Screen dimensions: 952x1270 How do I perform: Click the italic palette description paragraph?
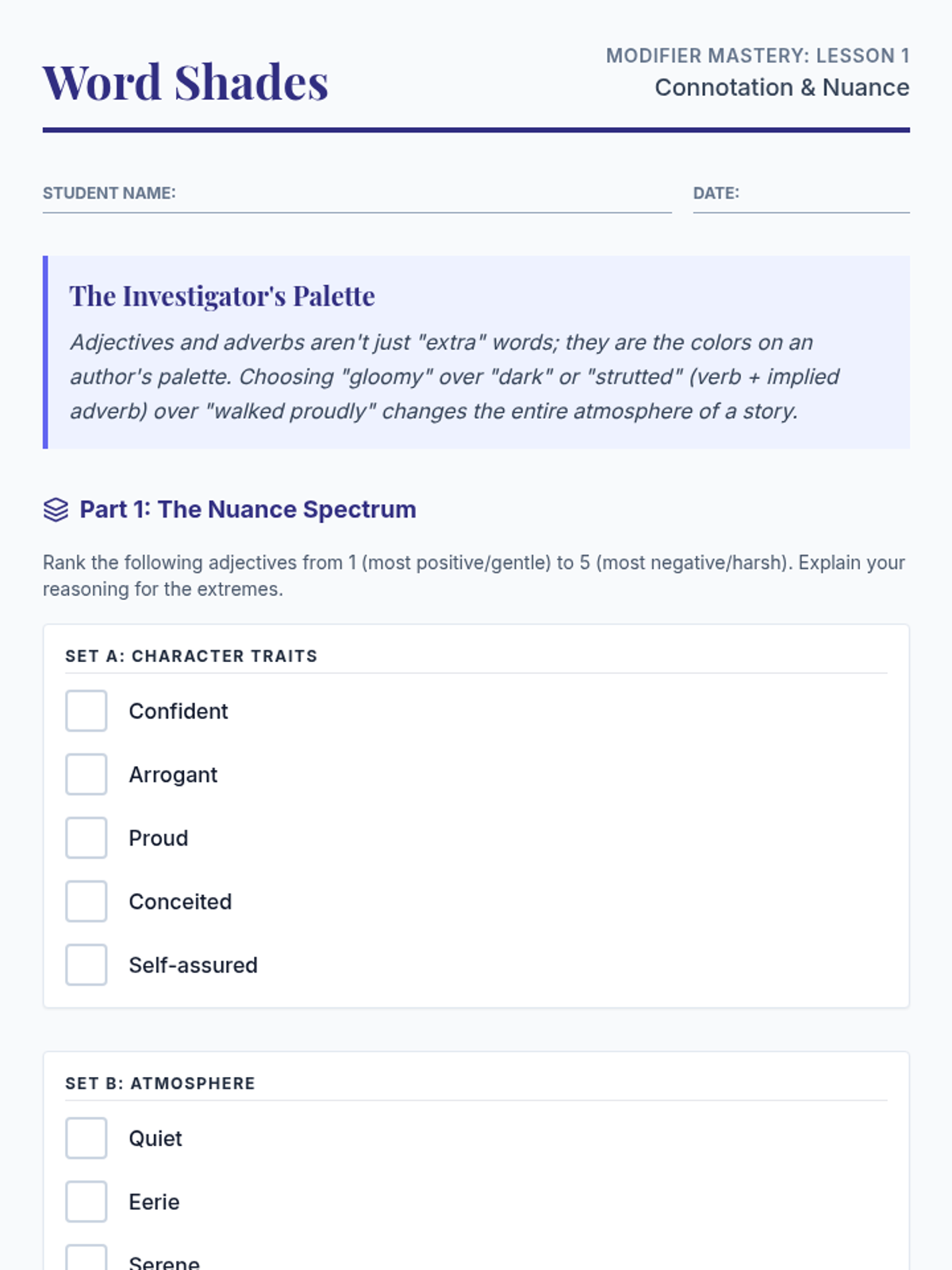[x=454, y=377]
